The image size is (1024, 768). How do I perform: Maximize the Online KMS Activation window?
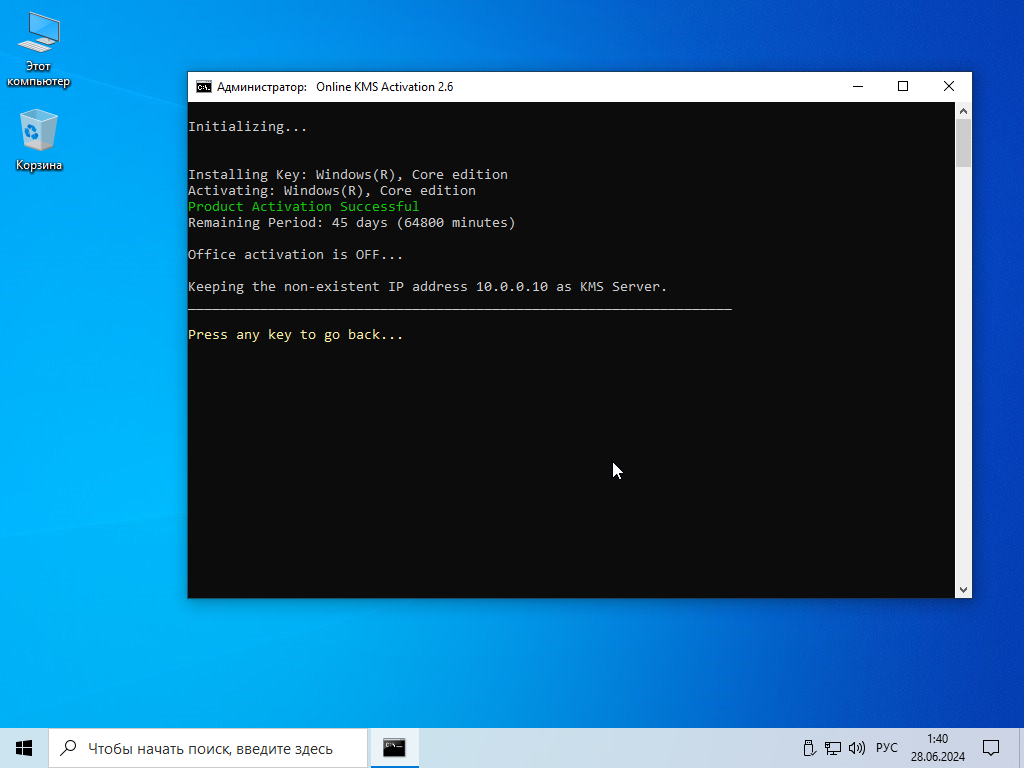click(903, 87)
